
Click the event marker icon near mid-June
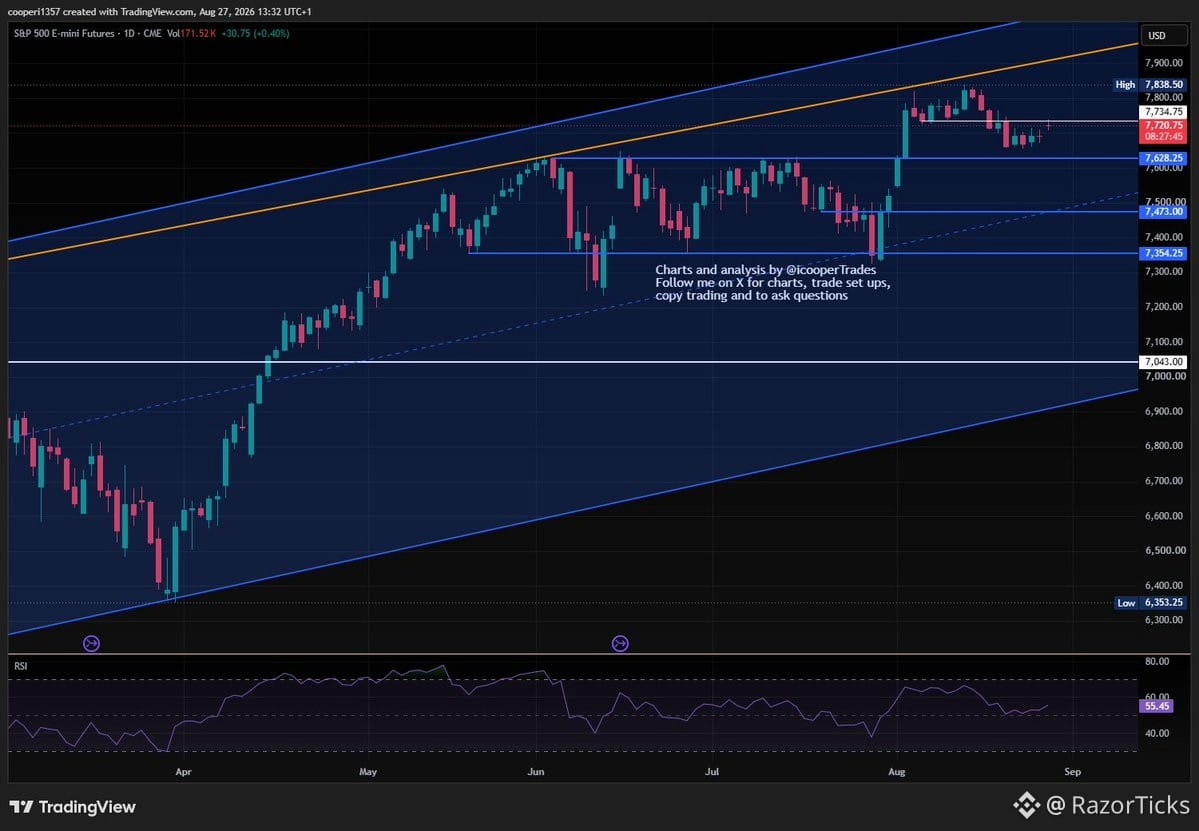pyautogui.click(x=620, y=644)
